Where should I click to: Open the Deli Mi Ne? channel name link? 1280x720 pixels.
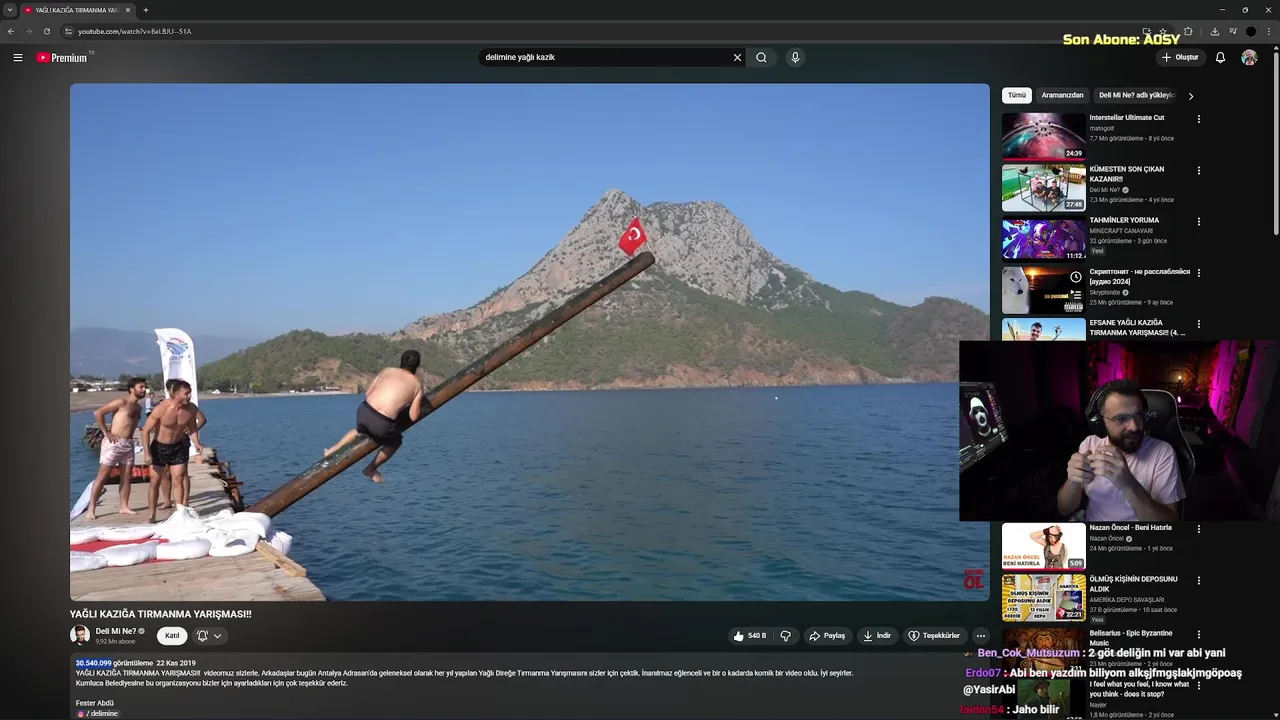(x=116, y=631)
